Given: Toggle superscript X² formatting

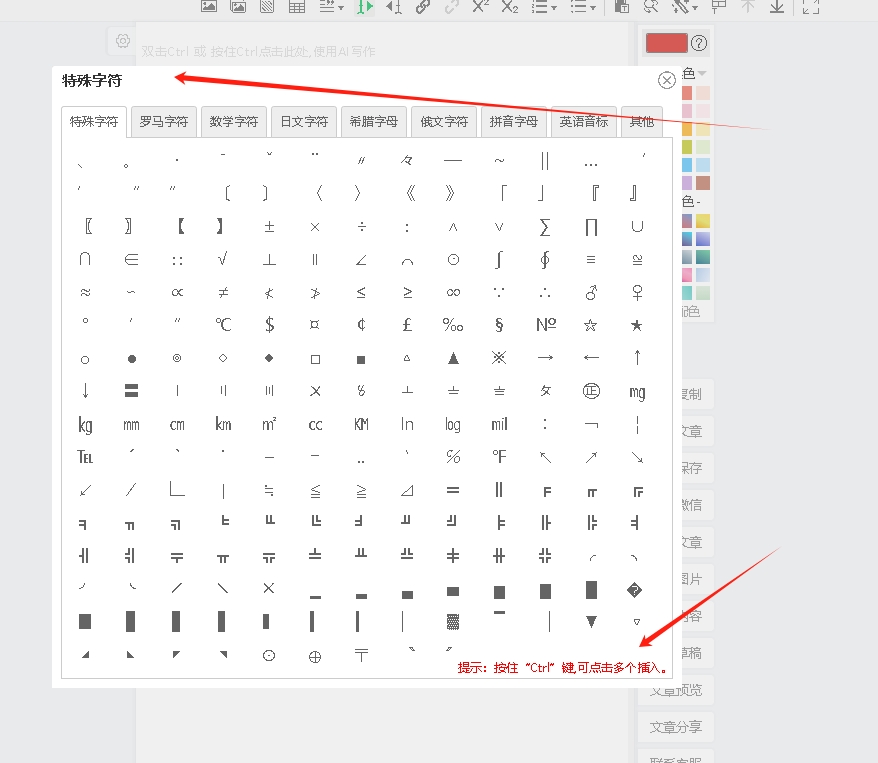Looking at the screenshot, I should 481,6.
